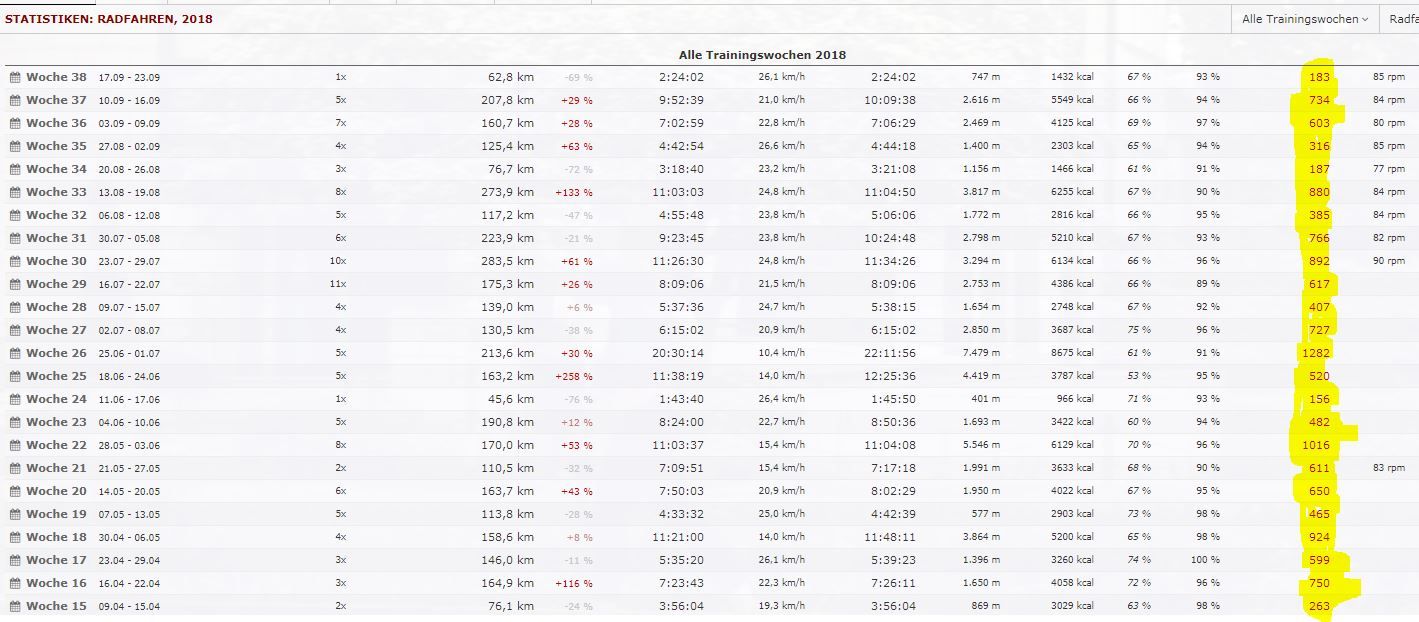Click the highlighted value 1282 in Woche 26
Screen dimensions: 1419x622
(1317, 353)
